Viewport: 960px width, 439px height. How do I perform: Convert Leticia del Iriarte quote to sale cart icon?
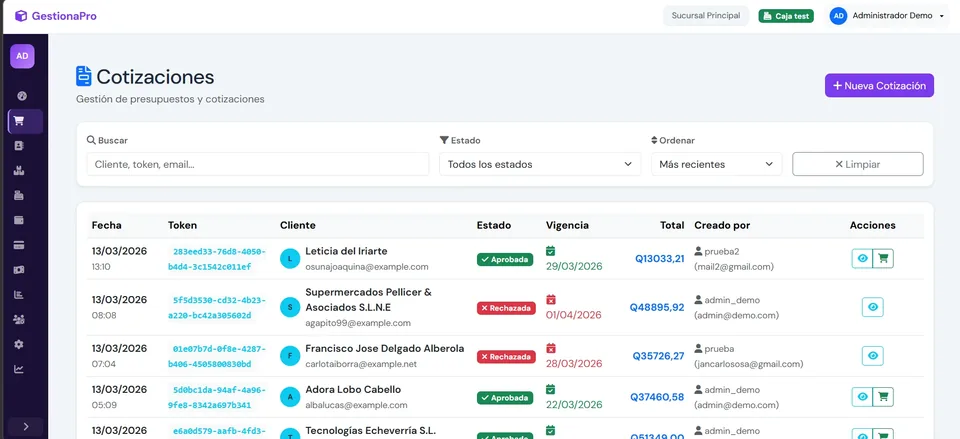(x=883, y=258)
